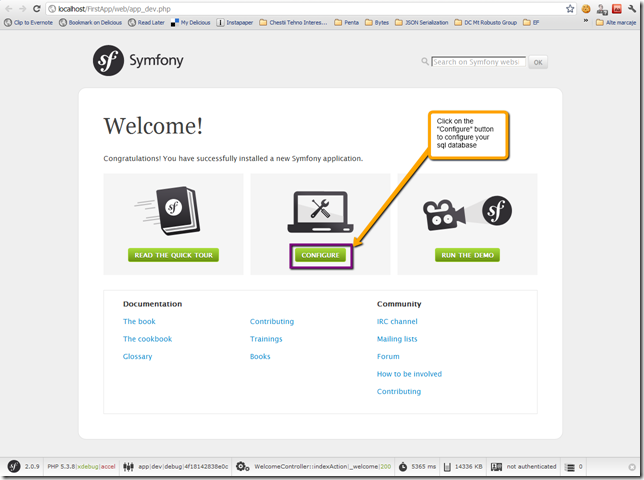Click the user extension icon beside the cookie
Viewport: 644px width, 480px height.
(x=602, y=9)
